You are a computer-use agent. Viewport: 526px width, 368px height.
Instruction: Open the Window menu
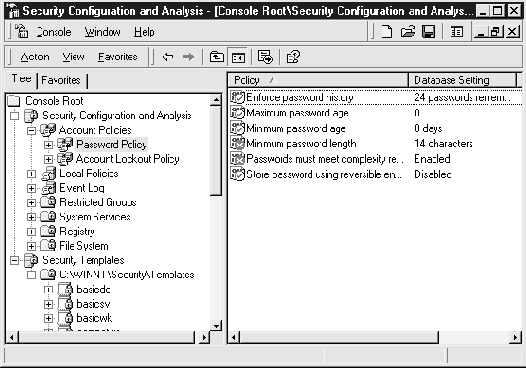[102, 32]
